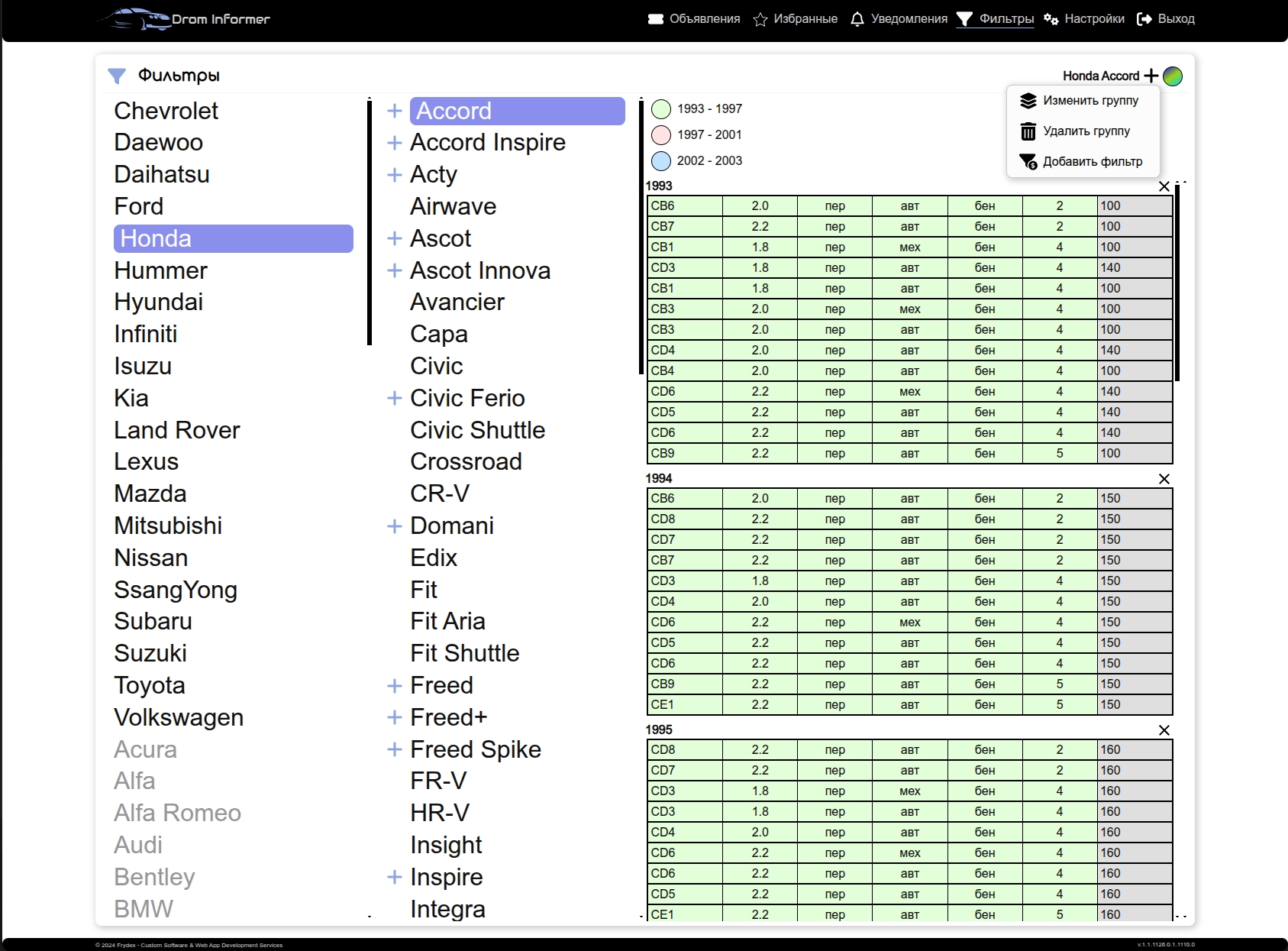Click the CD8 cell in the 1995 table
This screenshot has width=1288, height=951.
tap(685, 750)
